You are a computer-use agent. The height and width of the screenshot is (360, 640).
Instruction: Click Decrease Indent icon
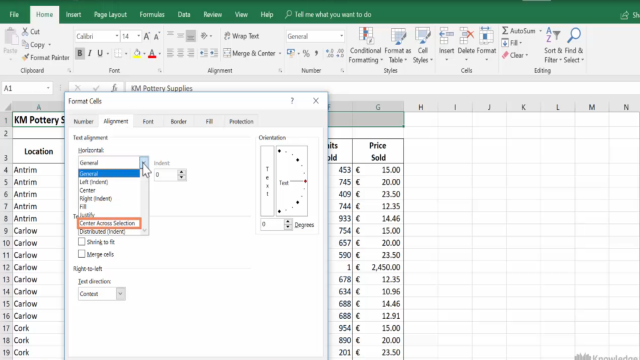[x=203, y=53]
